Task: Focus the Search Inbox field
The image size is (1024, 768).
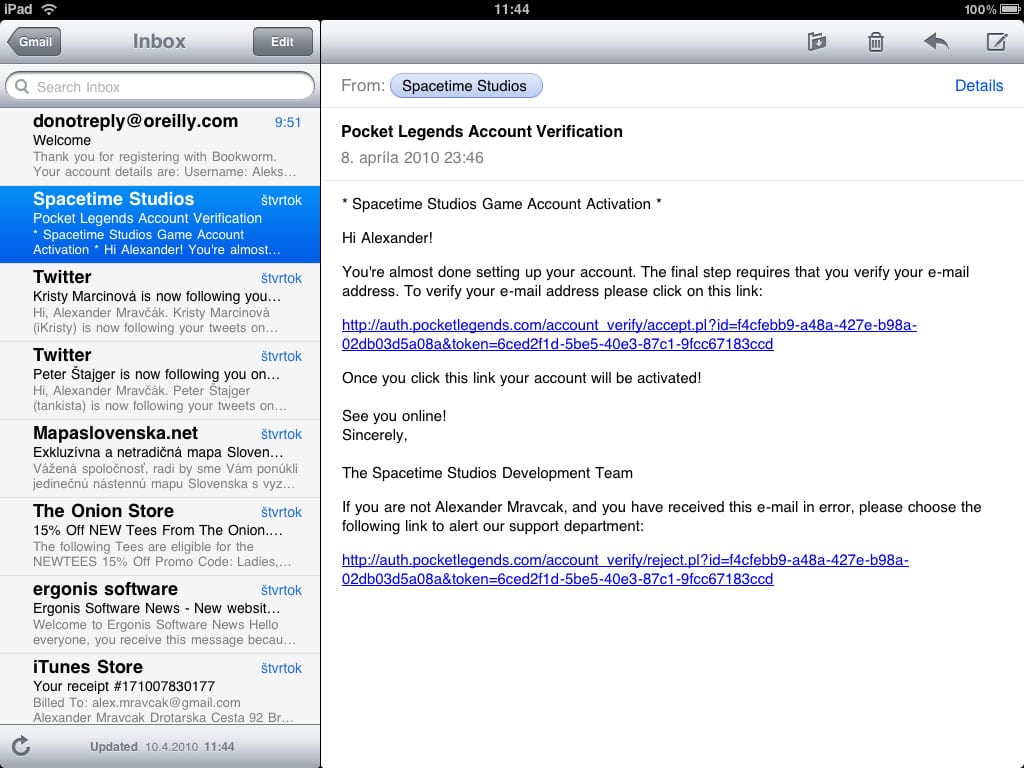Action: click(x=159, y=87)
